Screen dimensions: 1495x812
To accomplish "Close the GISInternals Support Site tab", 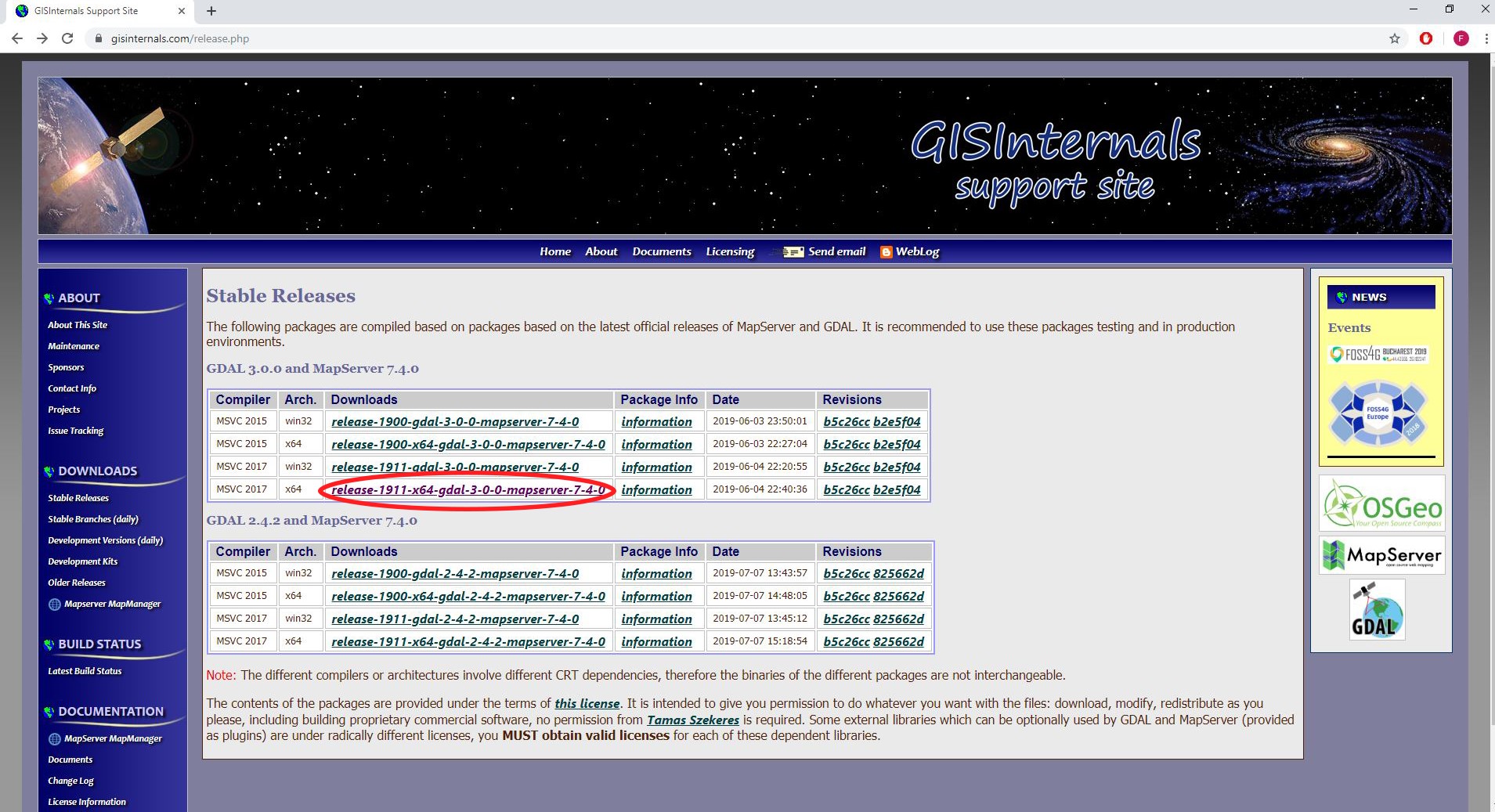I will click(x=182, y=11).
